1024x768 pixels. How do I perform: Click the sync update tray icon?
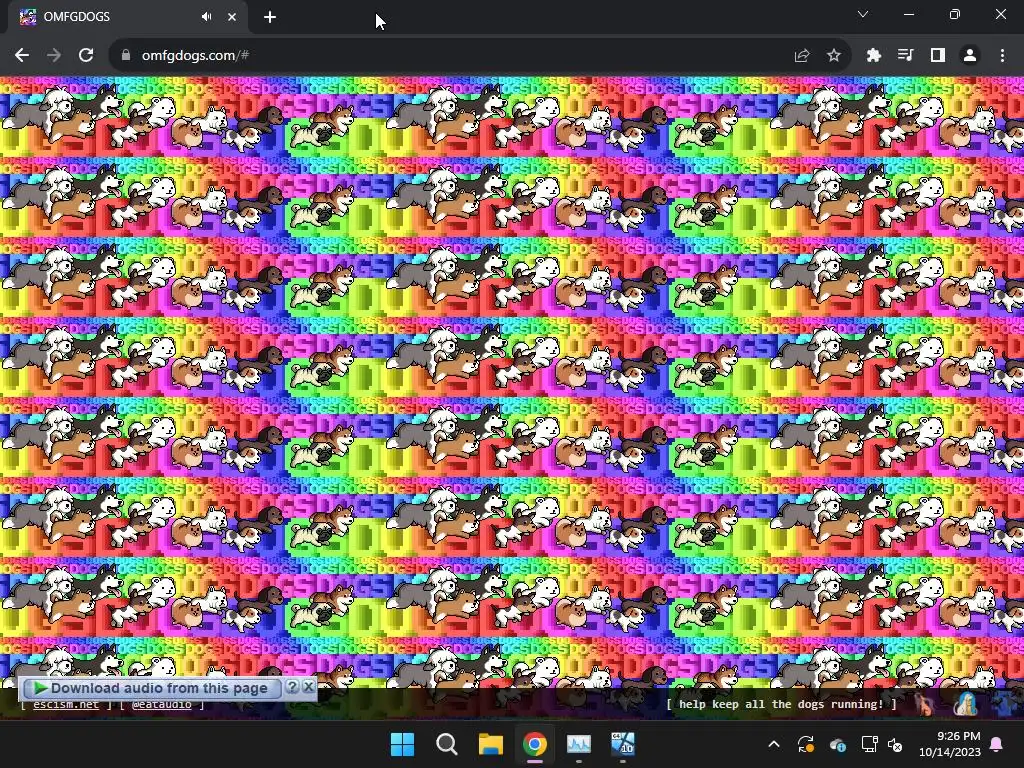click(806, 744)
